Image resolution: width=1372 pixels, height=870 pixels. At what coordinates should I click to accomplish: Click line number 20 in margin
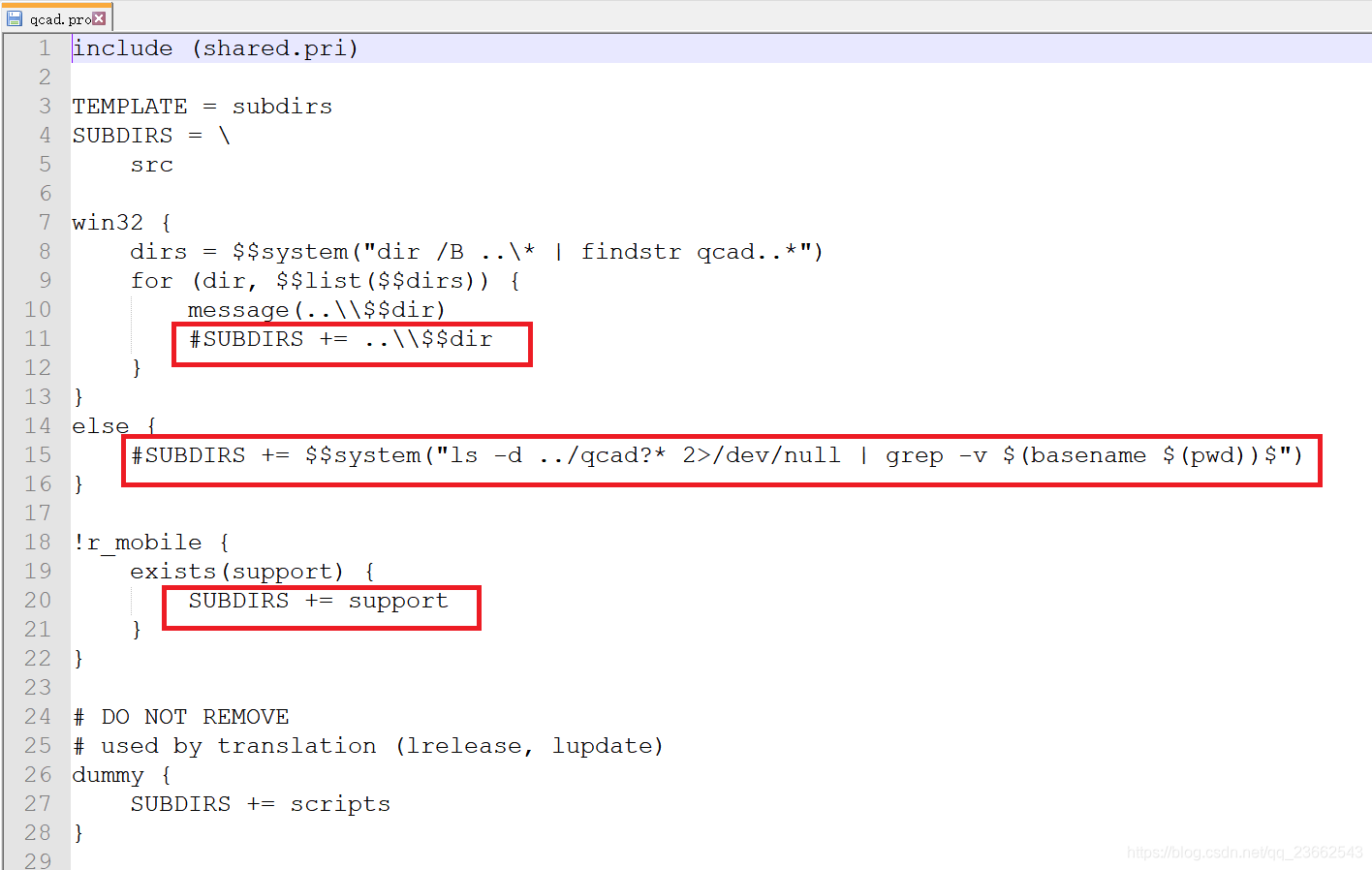(38, 601)
